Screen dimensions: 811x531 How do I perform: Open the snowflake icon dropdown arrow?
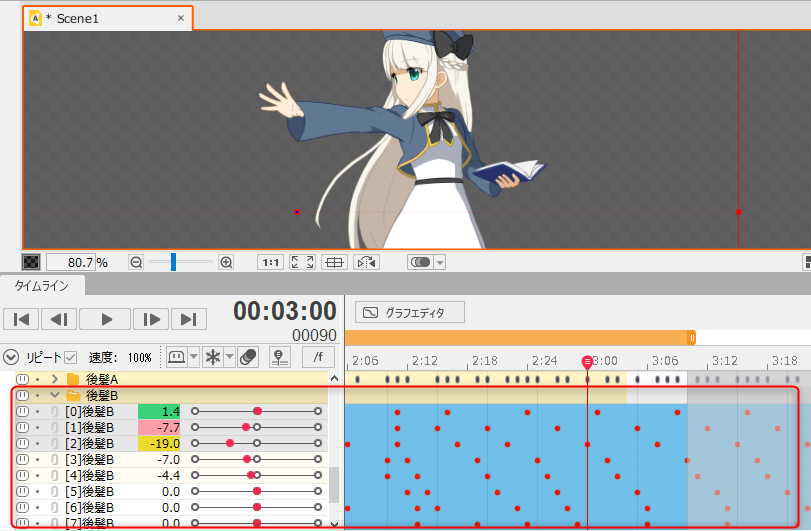click(x=229, y=357)
